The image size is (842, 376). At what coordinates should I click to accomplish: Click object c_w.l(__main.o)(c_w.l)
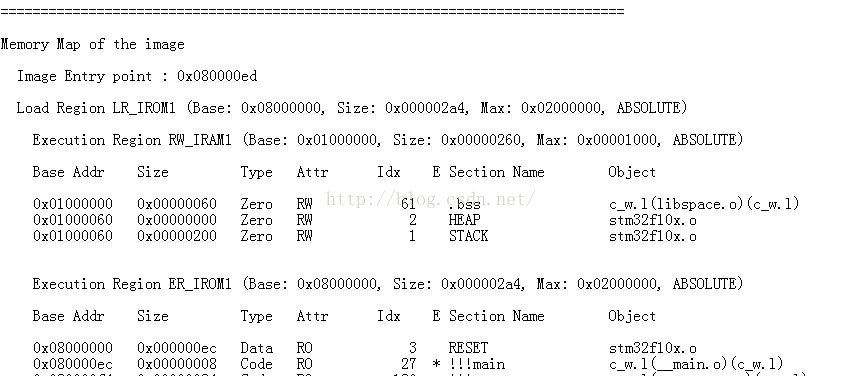pos(696,364)
